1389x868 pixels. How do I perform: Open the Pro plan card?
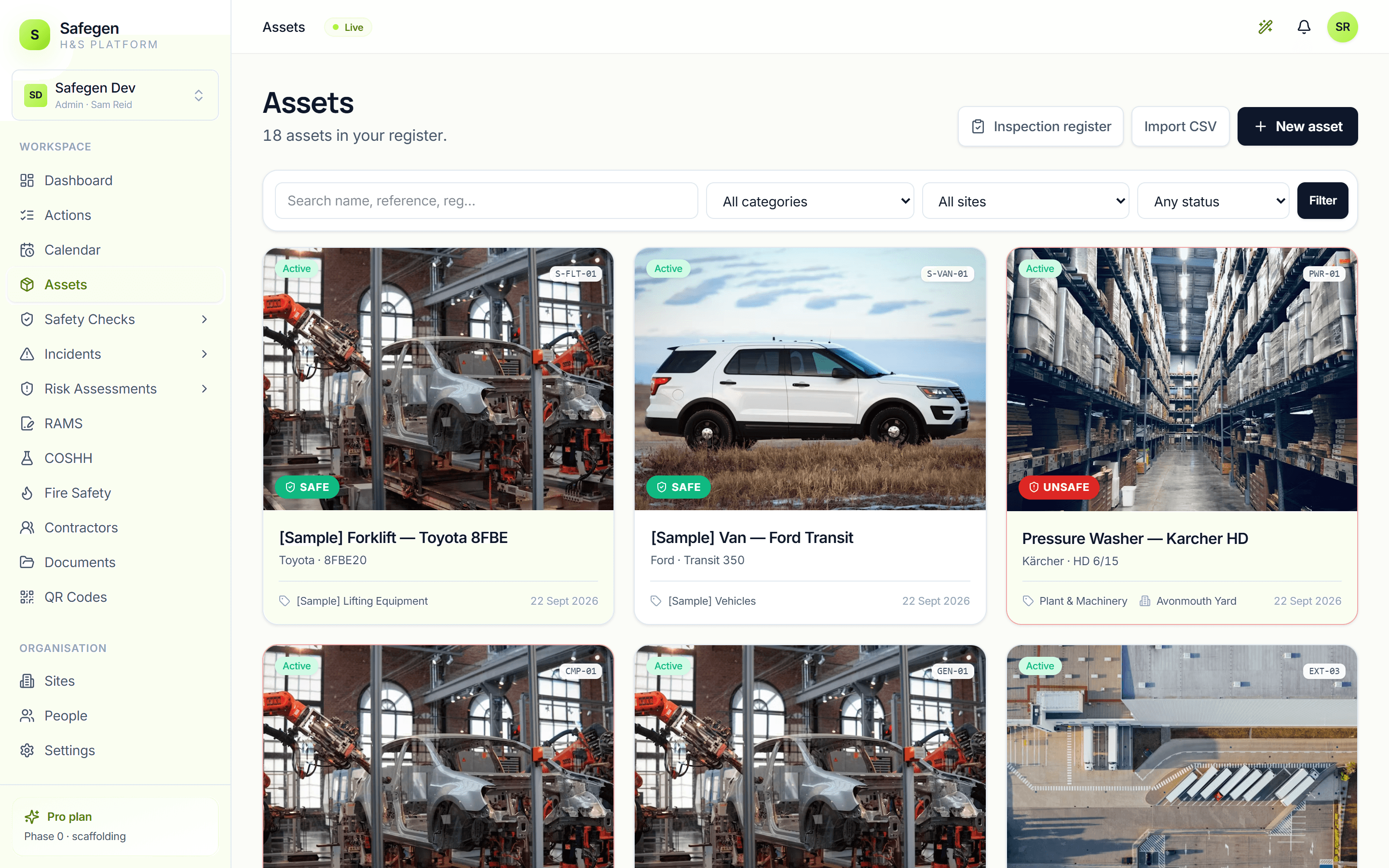coord(115,826)
